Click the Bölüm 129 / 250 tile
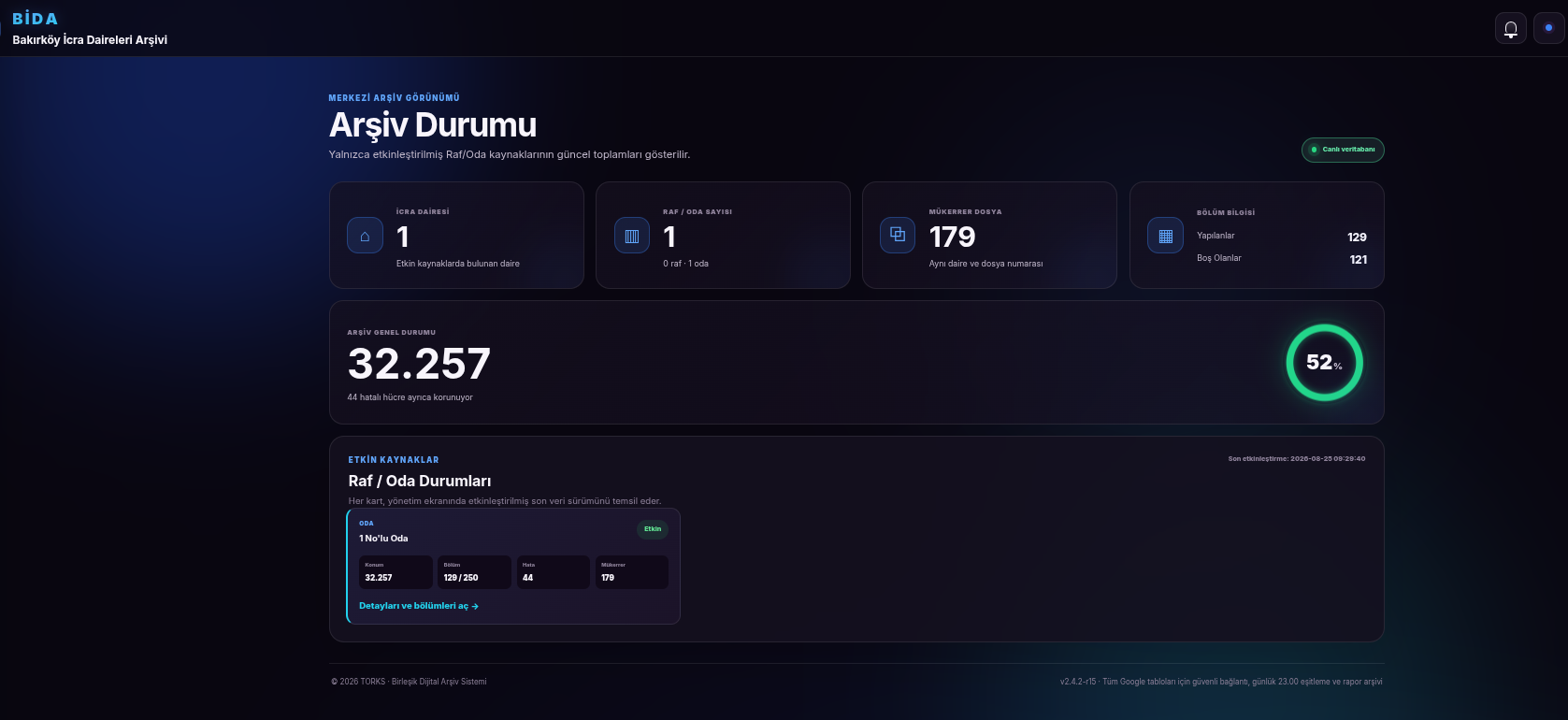This screenshot has height=720, width=1568. tap(475, 572)
